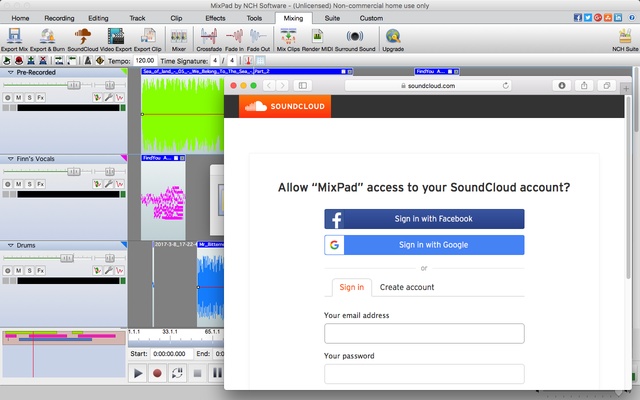The image size is (640, 400).
Task: Open the Export & Burn tool
Action: (x=47, y=39)
